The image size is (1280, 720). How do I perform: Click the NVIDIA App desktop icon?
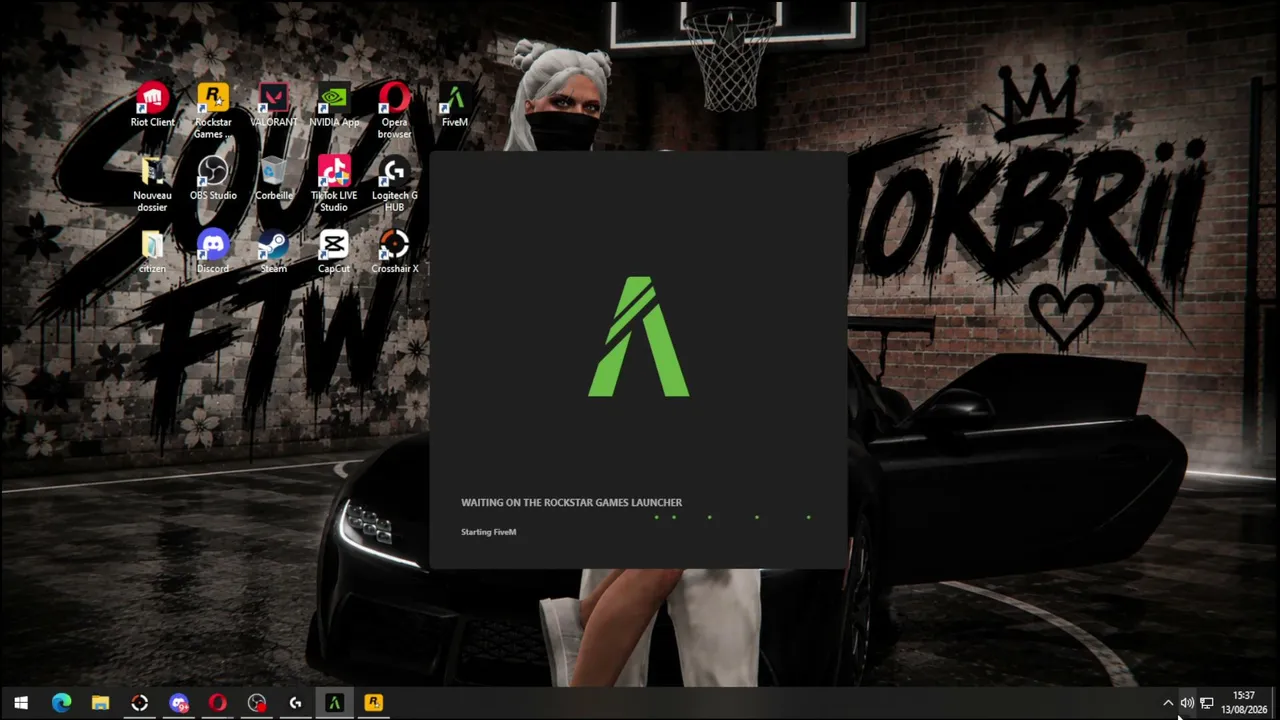(334, 106)
